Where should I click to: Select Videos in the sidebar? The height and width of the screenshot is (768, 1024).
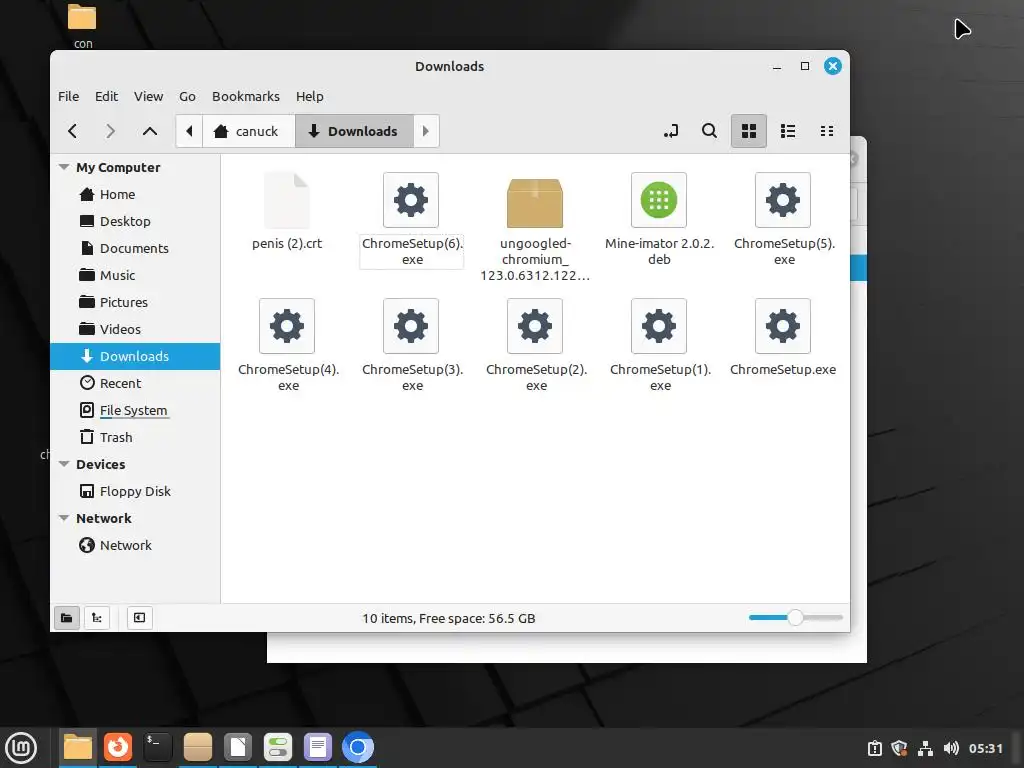(x=135, y=329)
